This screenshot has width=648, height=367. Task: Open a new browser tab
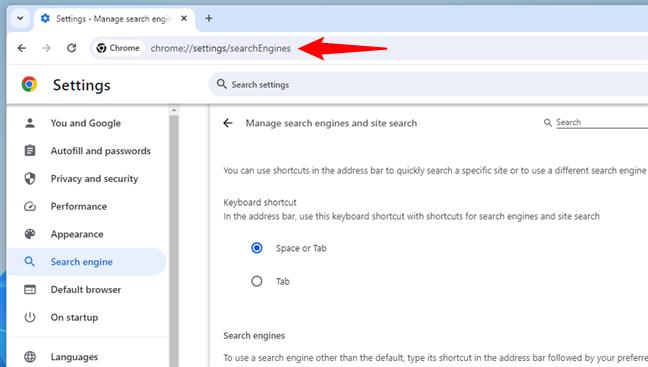pyautogui.click(x=209, y=18)
